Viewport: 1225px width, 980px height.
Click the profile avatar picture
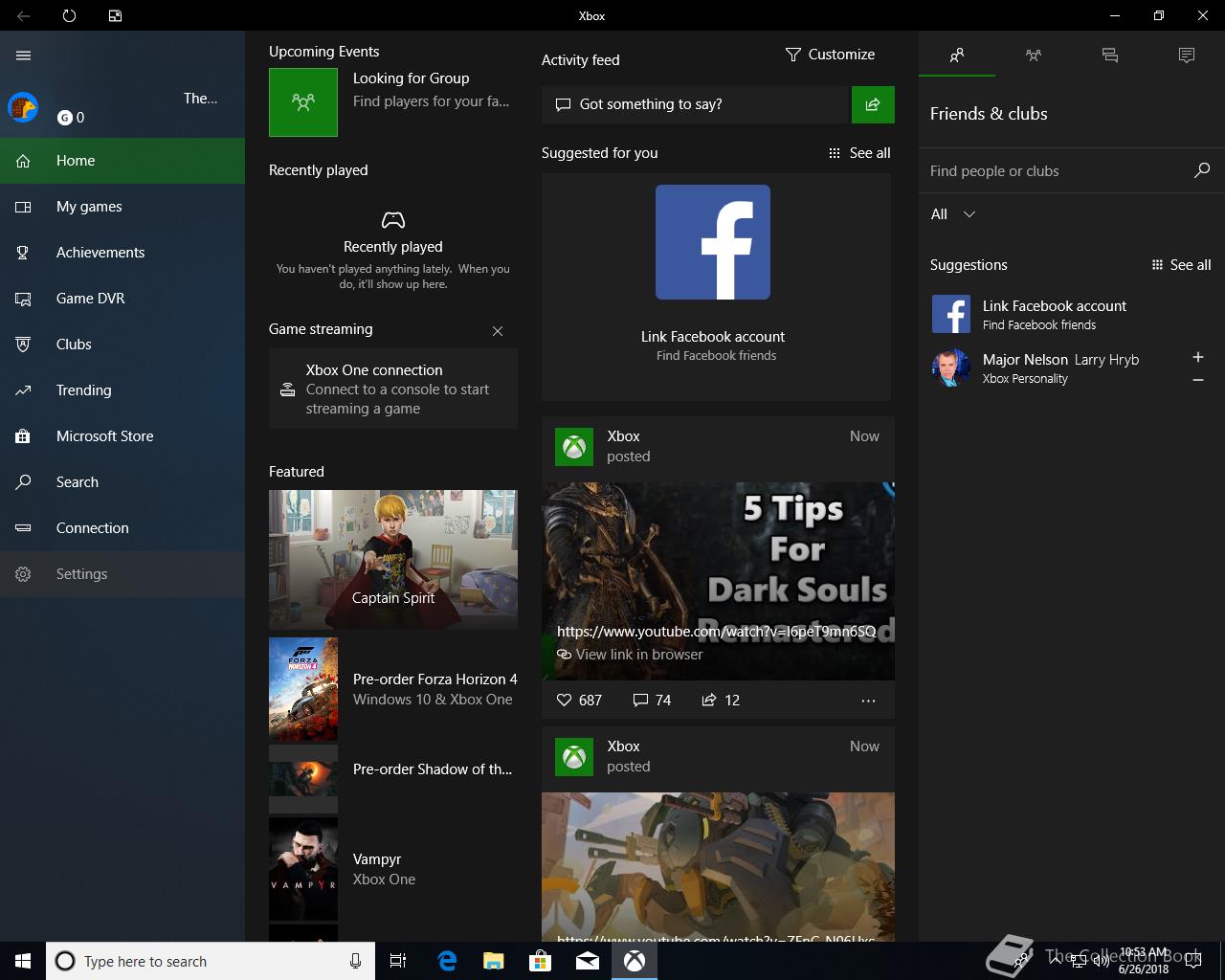pos(23,107)
